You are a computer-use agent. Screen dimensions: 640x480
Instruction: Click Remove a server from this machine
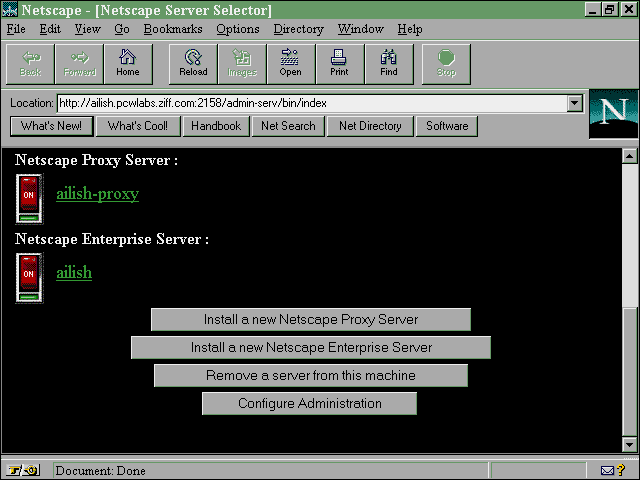pos(311,376)
